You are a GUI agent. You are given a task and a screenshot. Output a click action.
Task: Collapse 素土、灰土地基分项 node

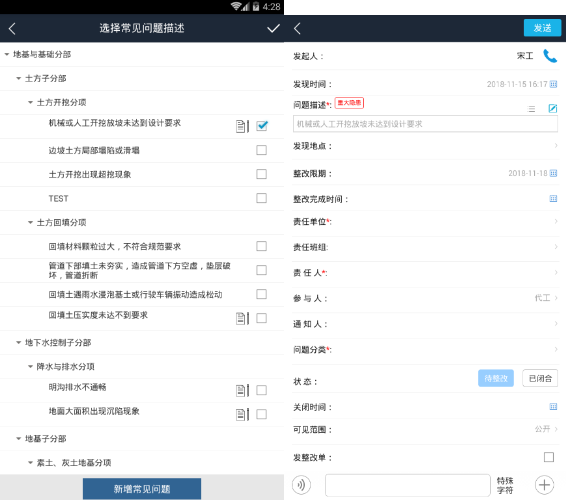click(x=31, y=463)
